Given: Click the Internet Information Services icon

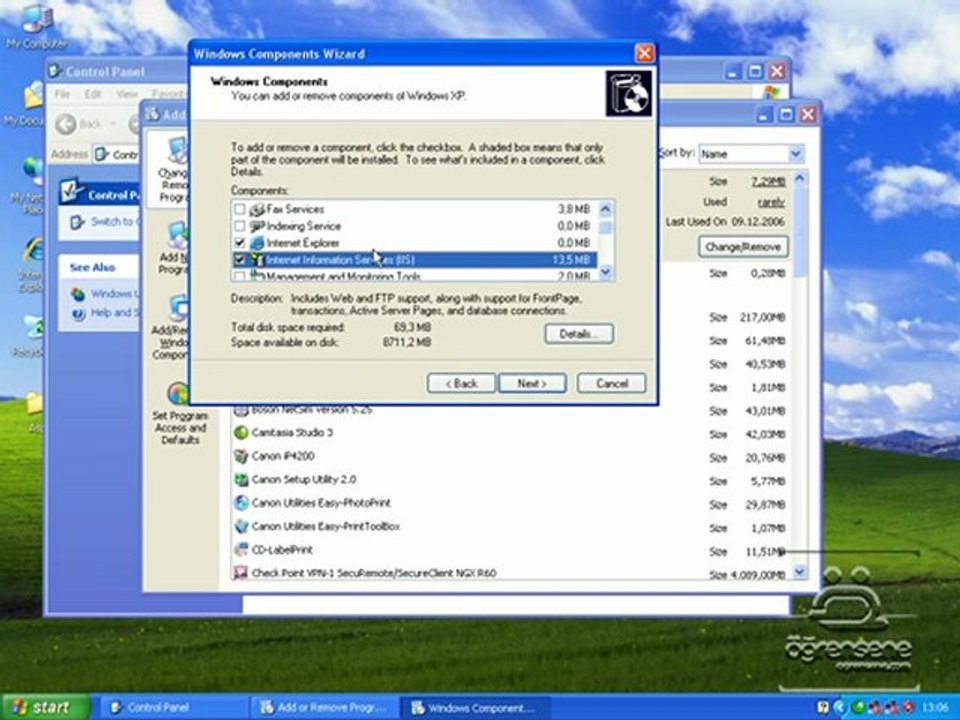Looking at the screenshot, I should click(257, 260).
